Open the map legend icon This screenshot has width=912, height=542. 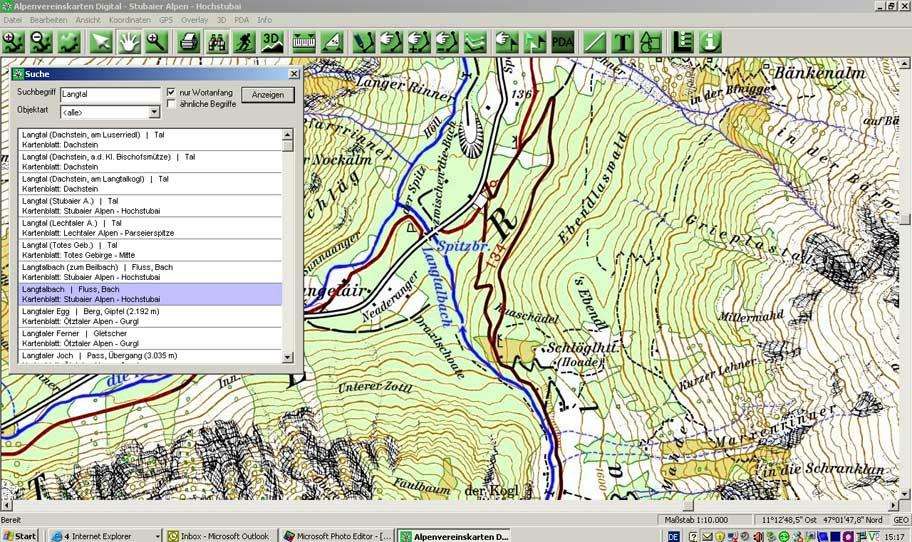tap(682, 42)
